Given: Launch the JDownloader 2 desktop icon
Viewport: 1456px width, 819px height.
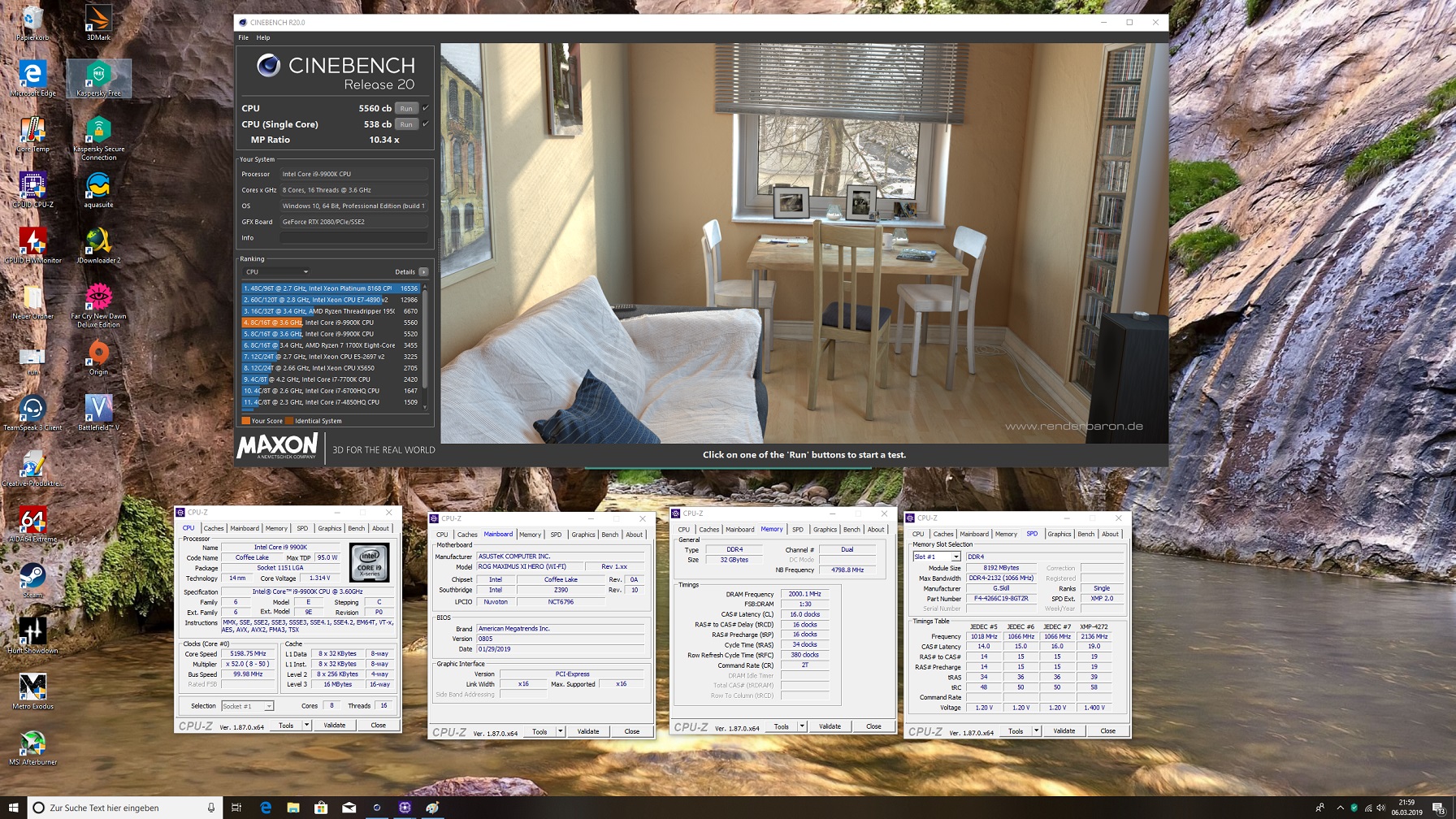Looking at the screenshot, I should (x=98, y=246).
